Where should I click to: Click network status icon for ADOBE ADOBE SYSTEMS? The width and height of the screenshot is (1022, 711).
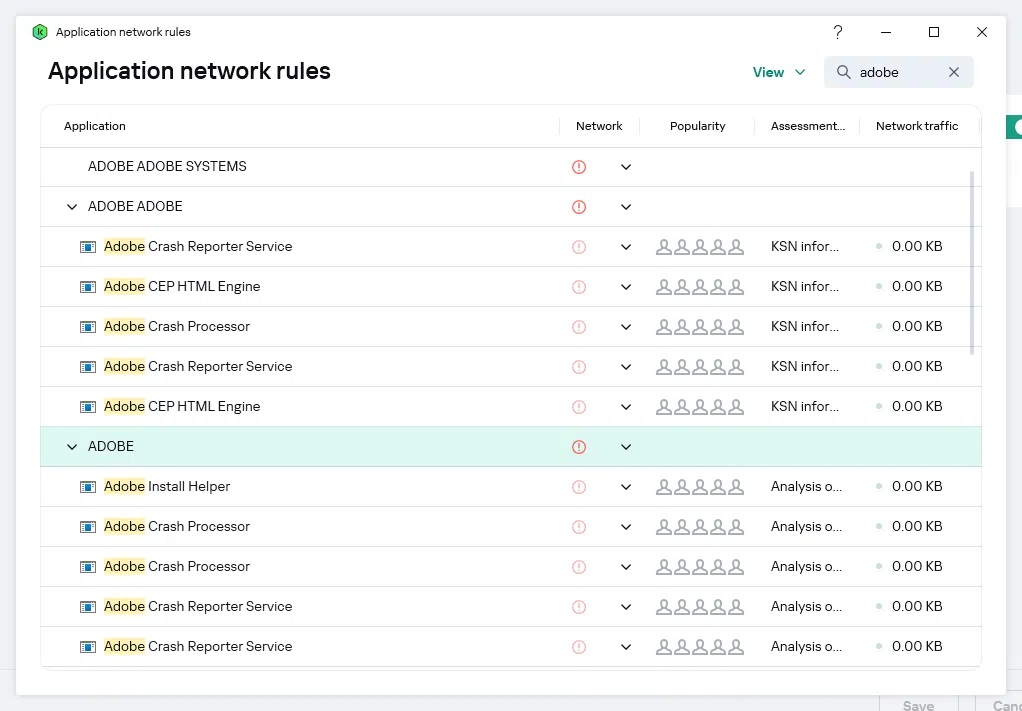(x=579, y=167)
